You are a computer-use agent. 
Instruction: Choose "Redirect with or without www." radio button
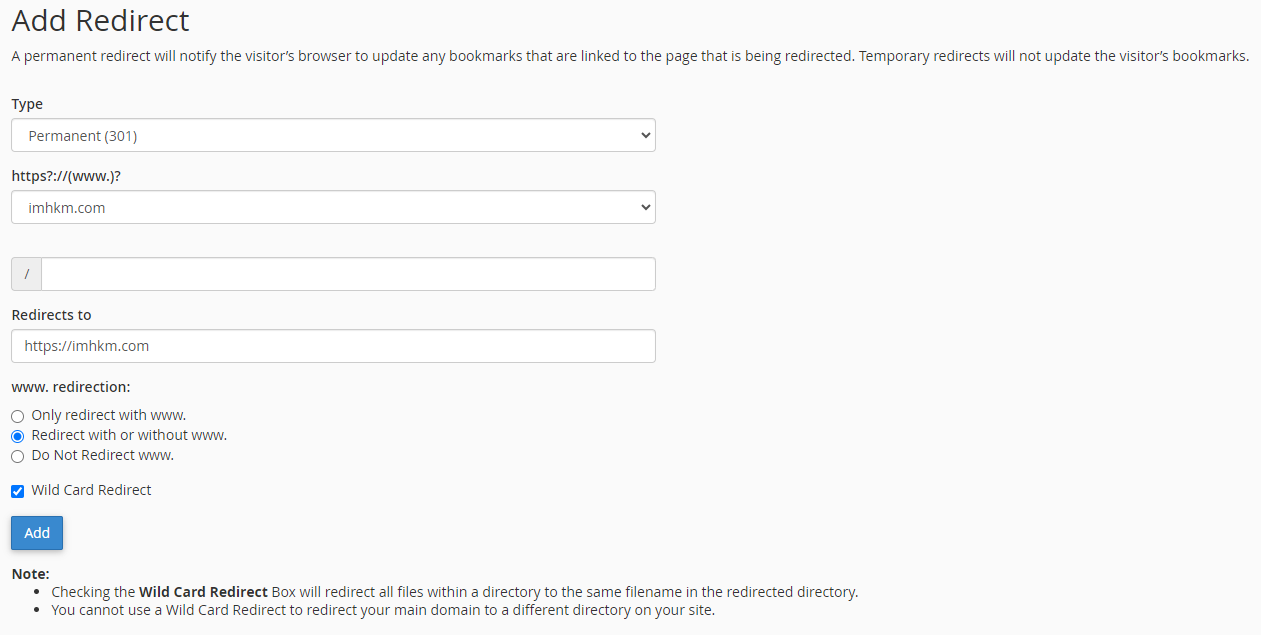(17, 436)
